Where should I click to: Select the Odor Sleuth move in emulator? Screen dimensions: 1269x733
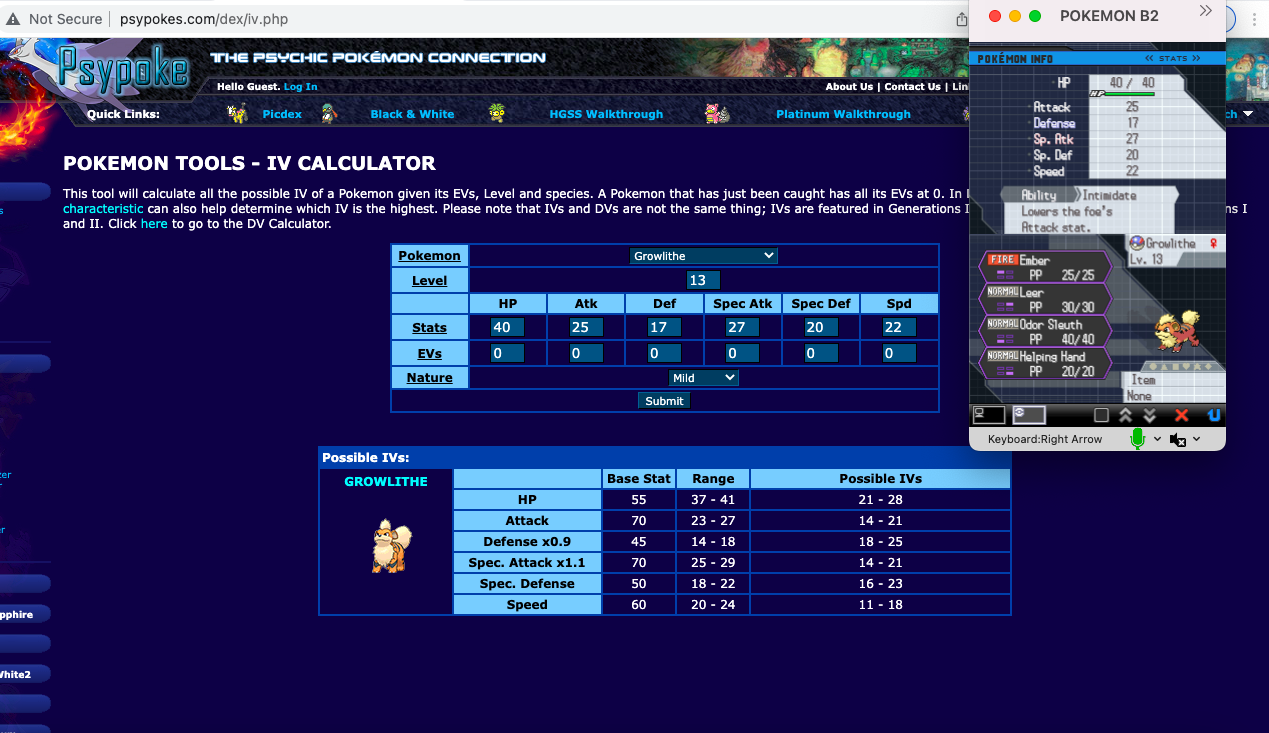click(1047, 331)
